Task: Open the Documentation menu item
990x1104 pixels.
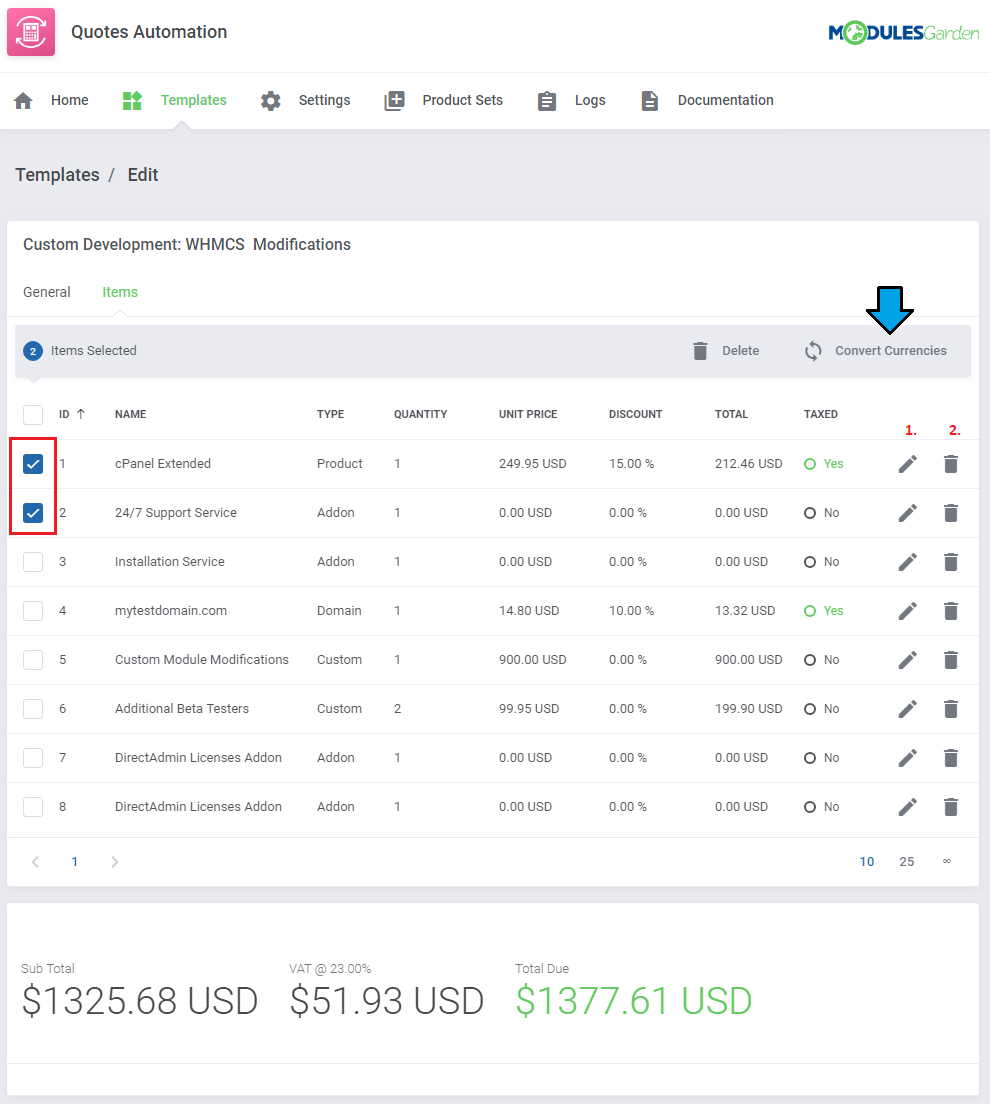Action: [726, 100]
